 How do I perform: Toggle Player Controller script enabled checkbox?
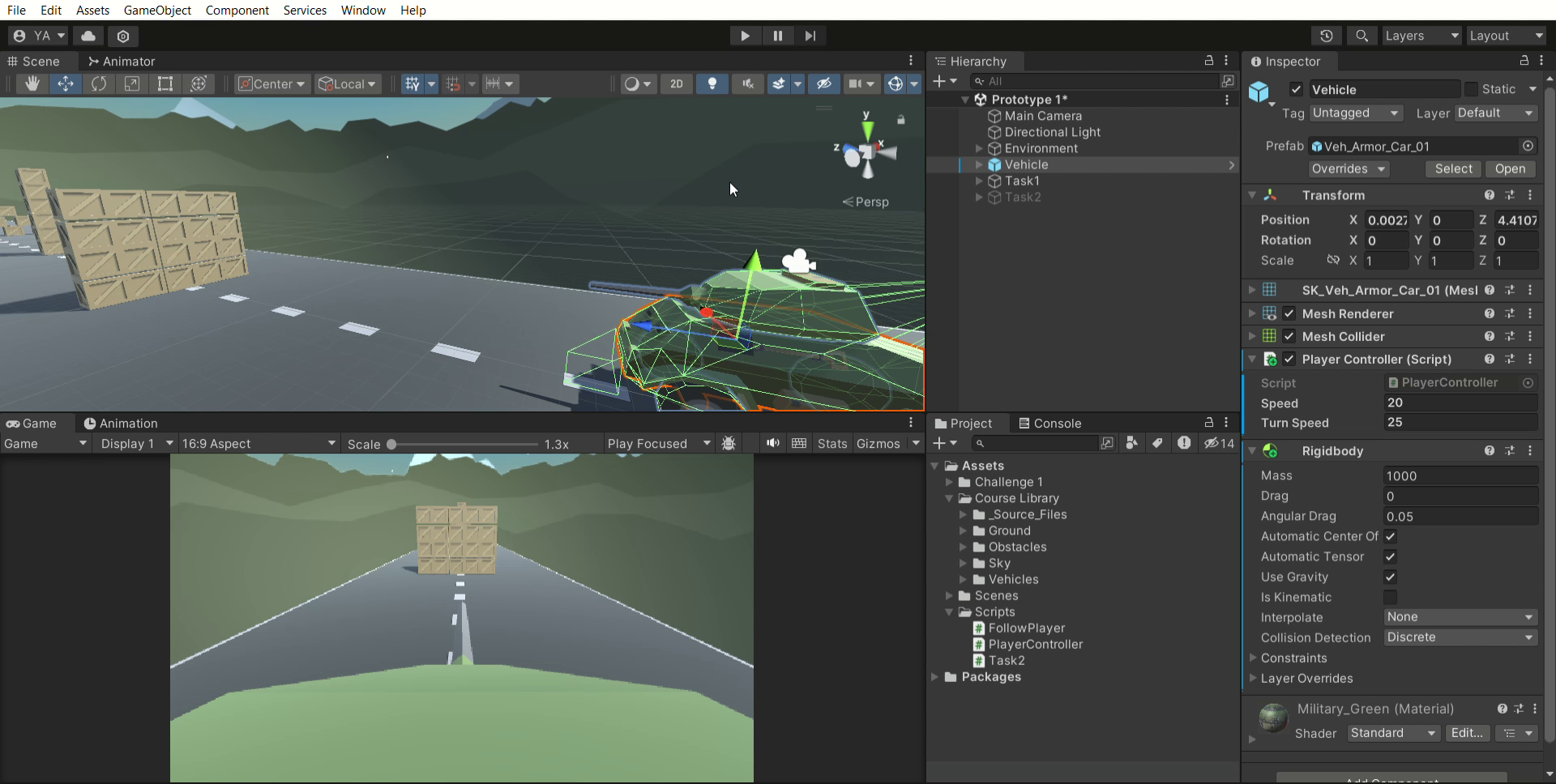click(x=1289, y=359)
